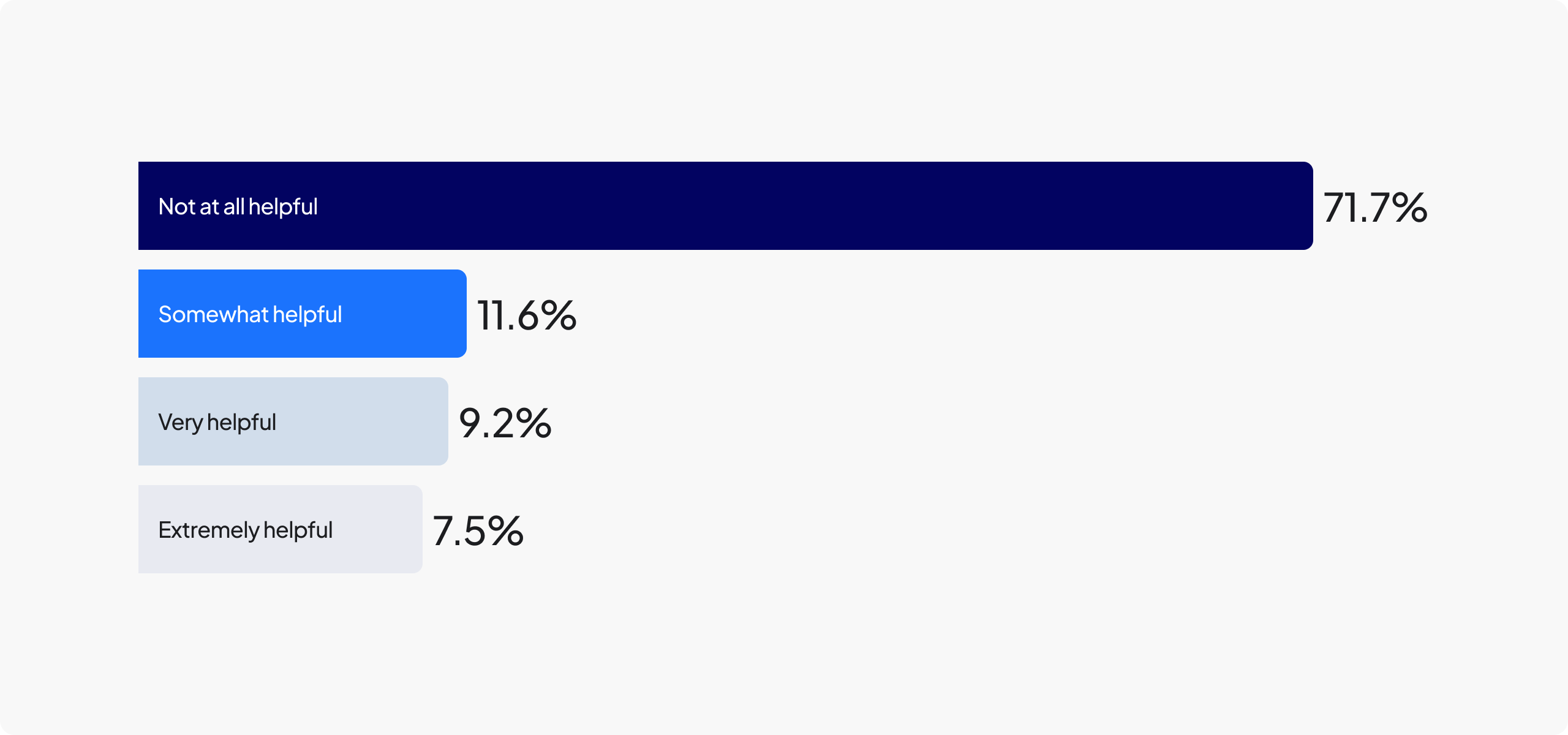This screenshot has height=735, width=1568.
Task: Click the highest percentage value shown
Action: pos(1375,207)
